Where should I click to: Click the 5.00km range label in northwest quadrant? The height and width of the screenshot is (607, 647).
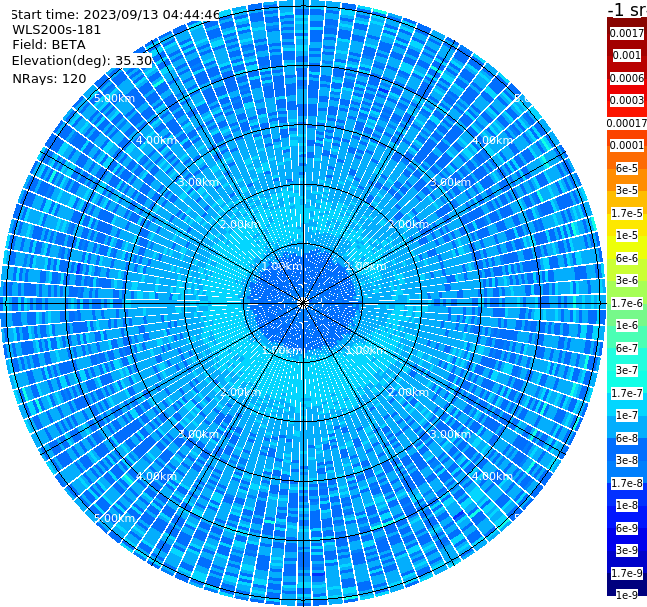(114, 98)
